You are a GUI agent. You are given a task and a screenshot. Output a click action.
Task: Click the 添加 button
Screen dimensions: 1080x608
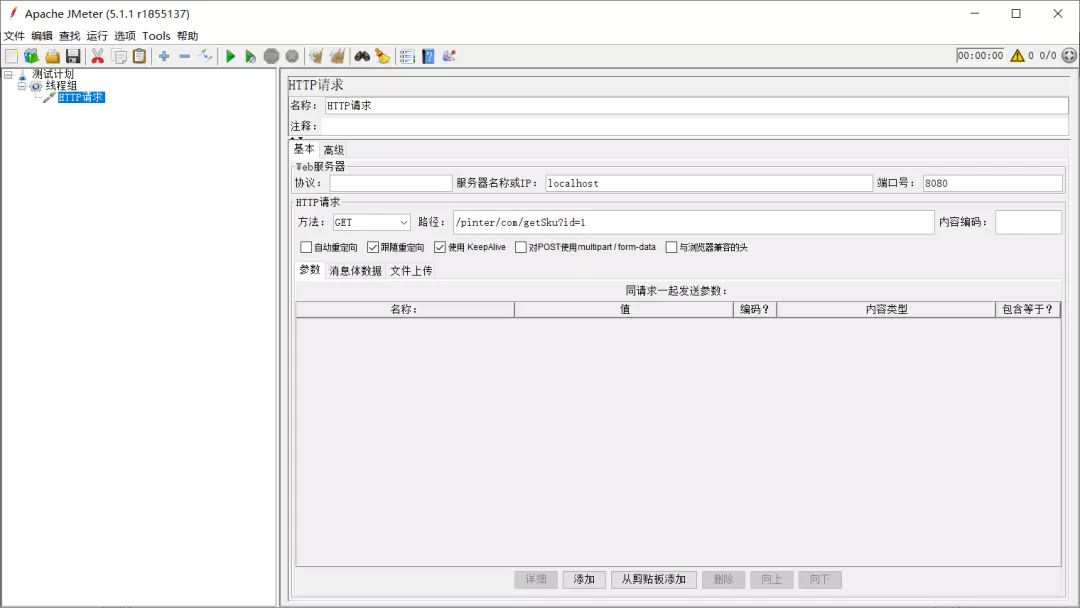(x=584, y=579)
